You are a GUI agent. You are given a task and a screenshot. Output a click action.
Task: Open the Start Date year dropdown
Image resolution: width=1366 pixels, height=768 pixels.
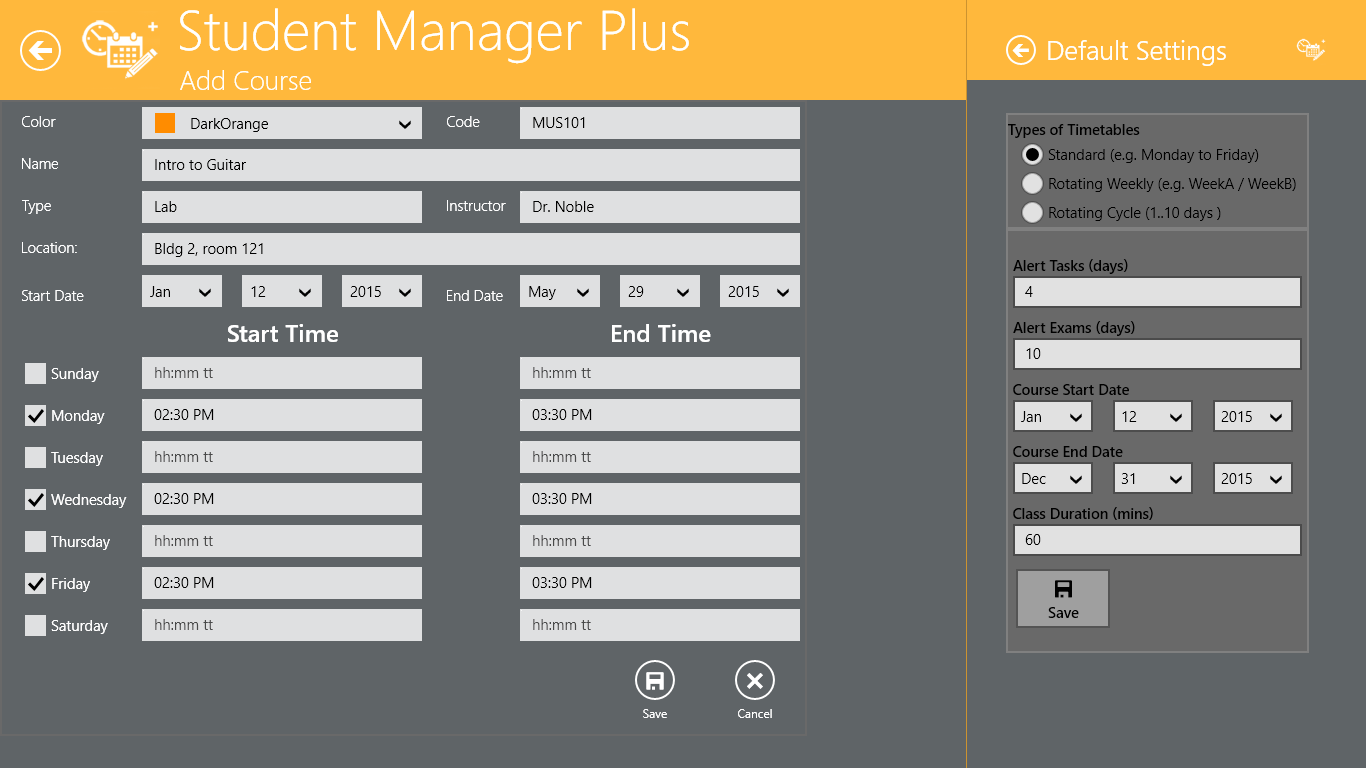tap(381, 292)
